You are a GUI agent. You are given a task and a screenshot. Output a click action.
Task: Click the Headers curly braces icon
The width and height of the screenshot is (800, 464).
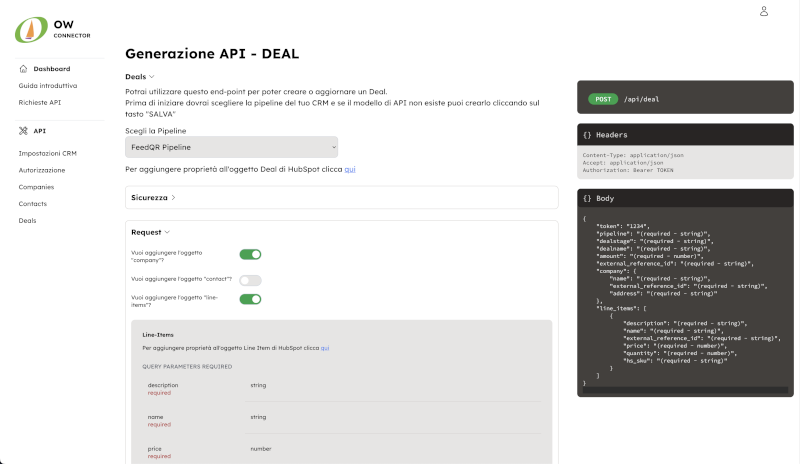tap(587, 134)
